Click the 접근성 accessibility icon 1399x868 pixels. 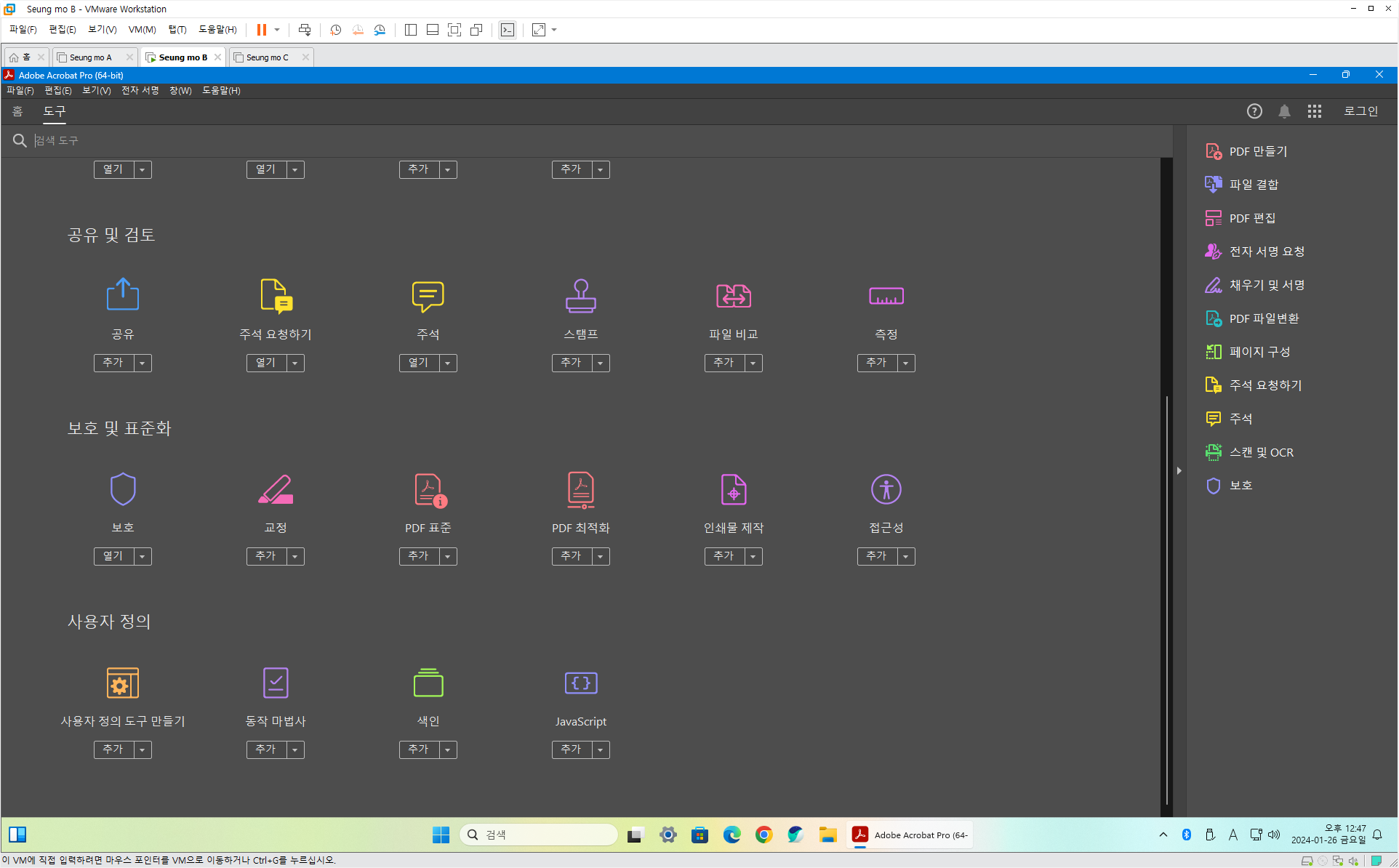click(x=886, y=489)
